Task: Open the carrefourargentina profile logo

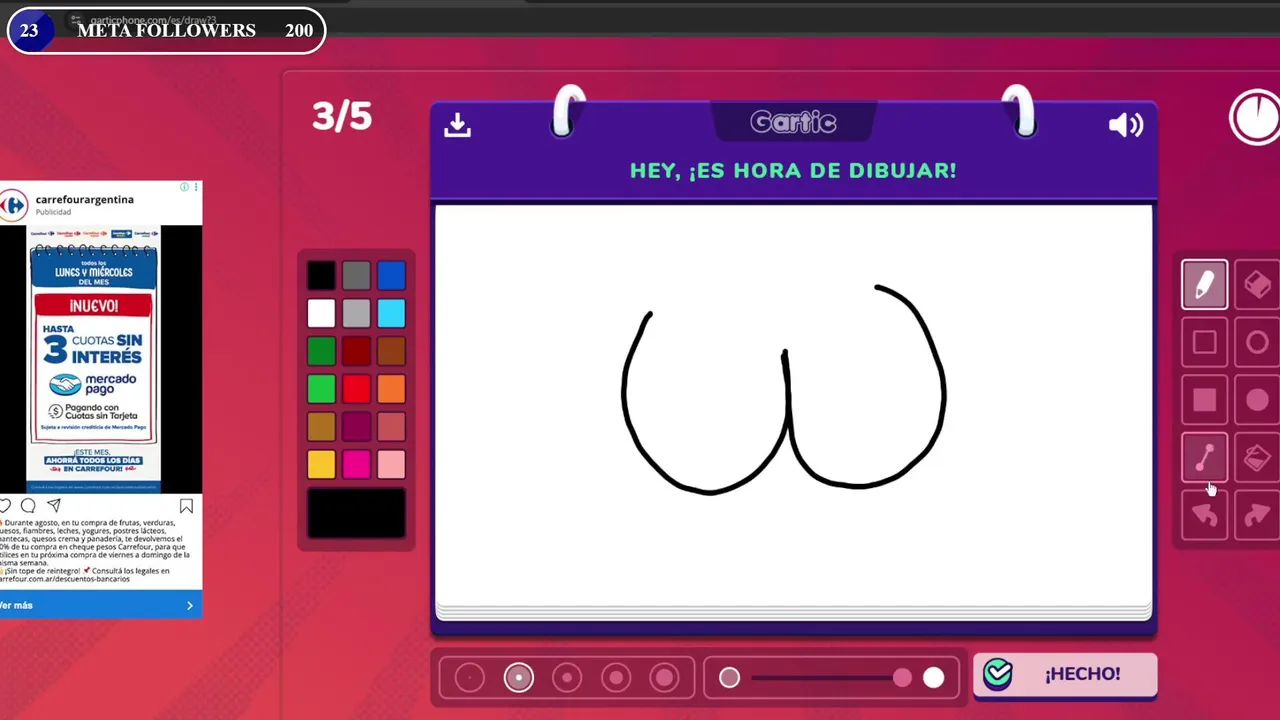Action: [13, 205]
